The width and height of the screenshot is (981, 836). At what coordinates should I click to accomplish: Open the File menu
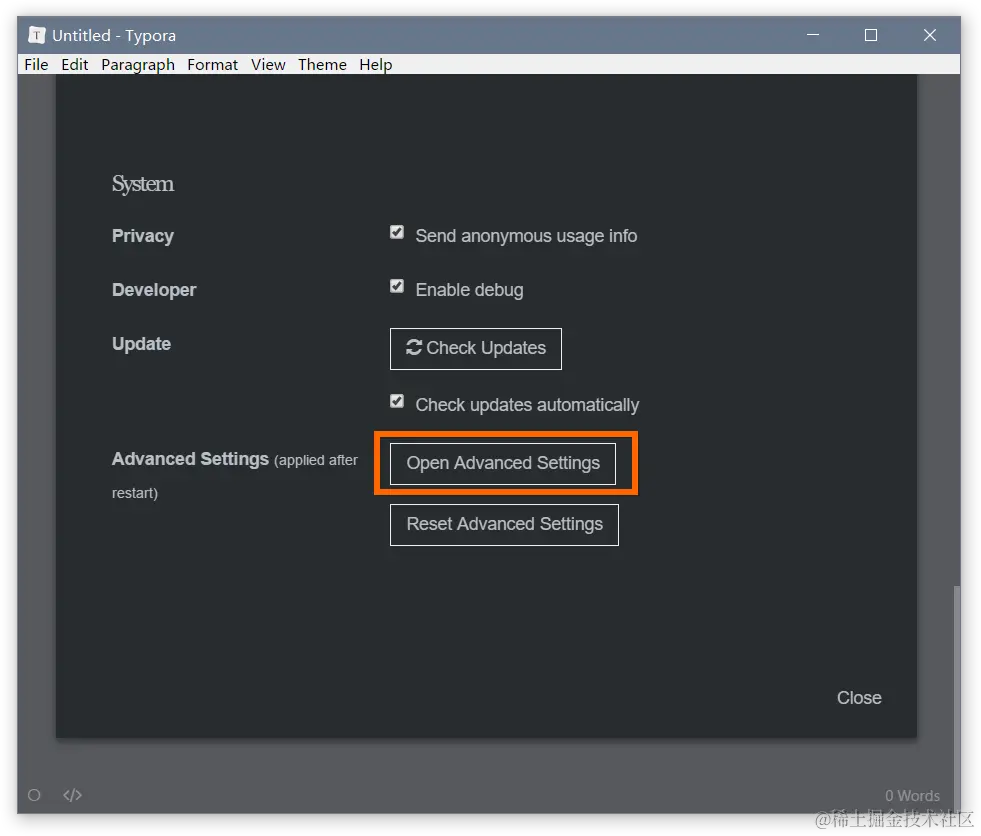point(36,64)
